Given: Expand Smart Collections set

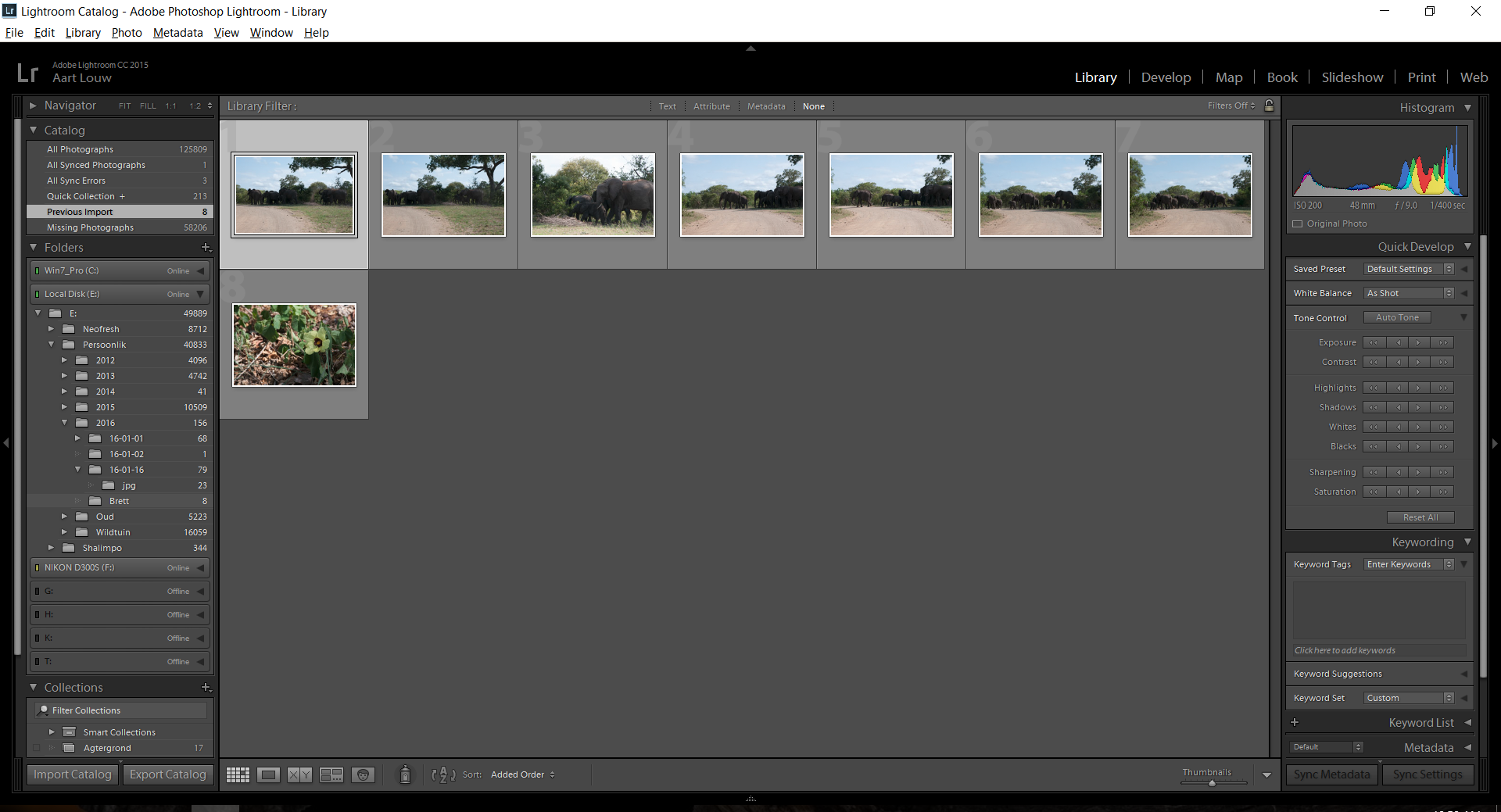Looking at the screenshot, I should [52, 732].
